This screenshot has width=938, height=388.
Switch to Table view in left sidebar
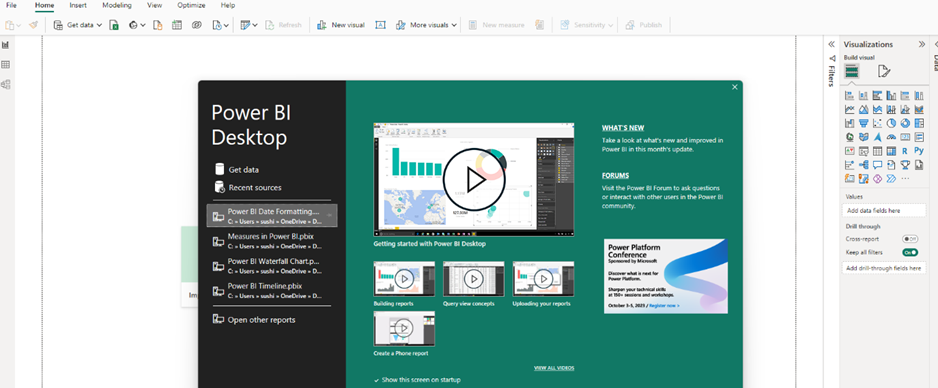(6, 65)
